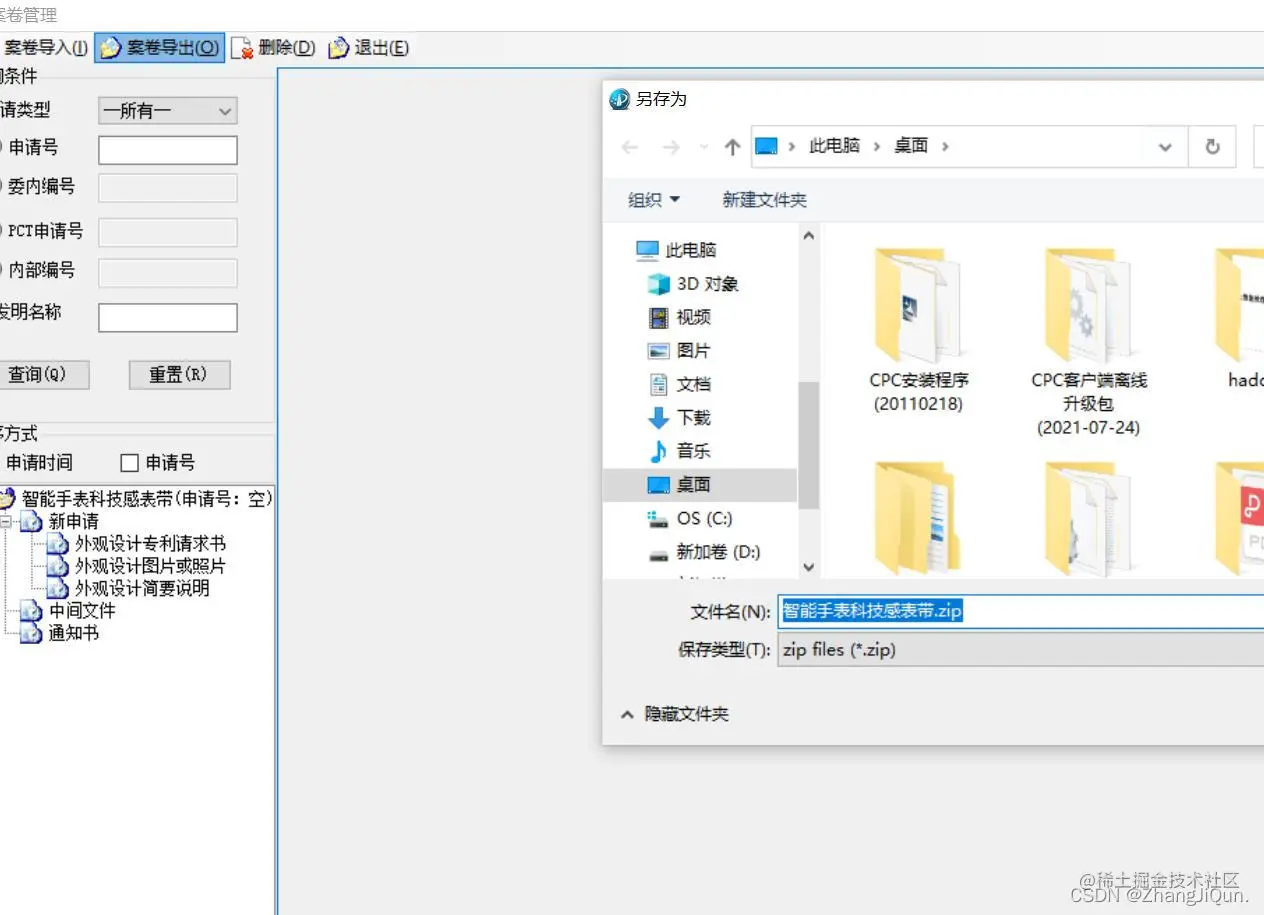Select the 智能手表科技感表带 case tree node

tap(147, 498)
